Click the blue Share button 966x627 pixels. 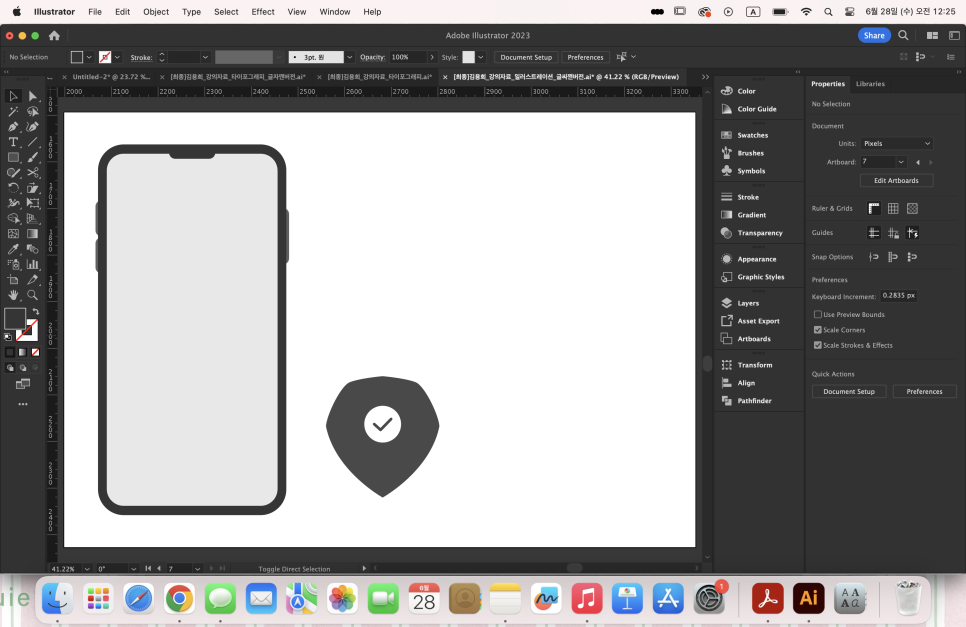tap(874, 35)
